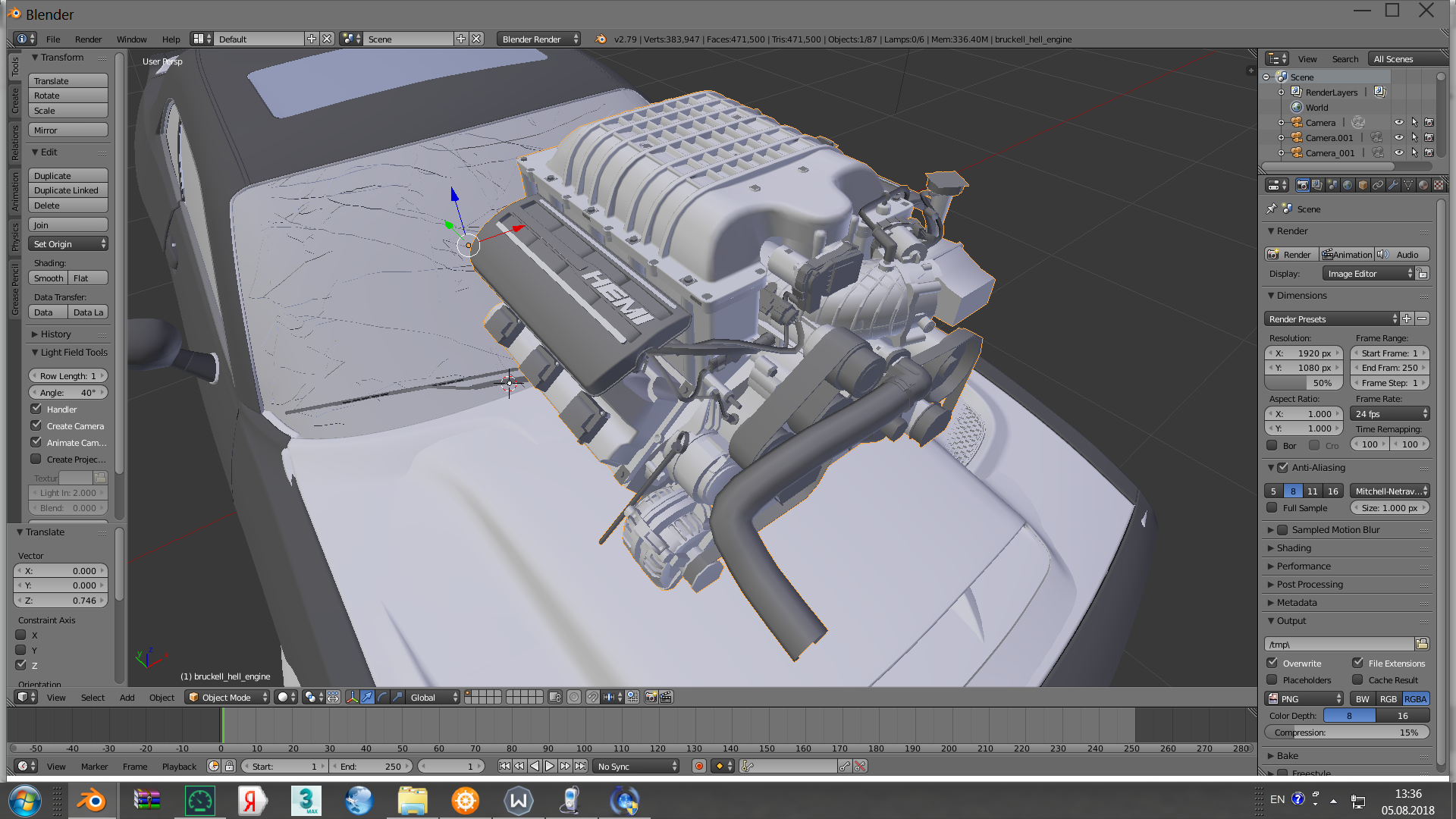1456x819 pixels.
Task: Open the Window menu
Action: pos(131,39)
